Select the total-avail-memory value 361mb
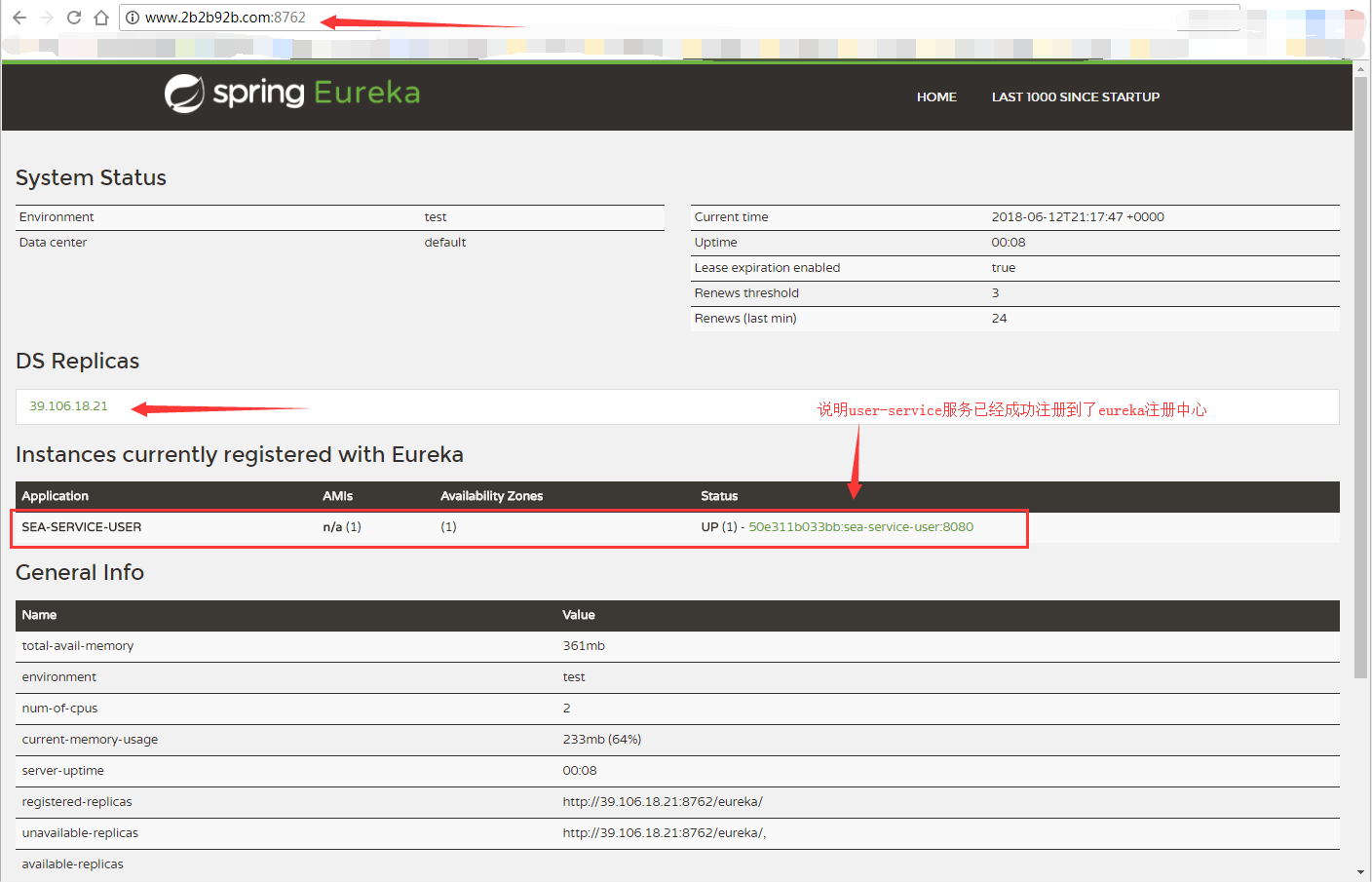Screen dimensions: 1372x882 [584, 646]
